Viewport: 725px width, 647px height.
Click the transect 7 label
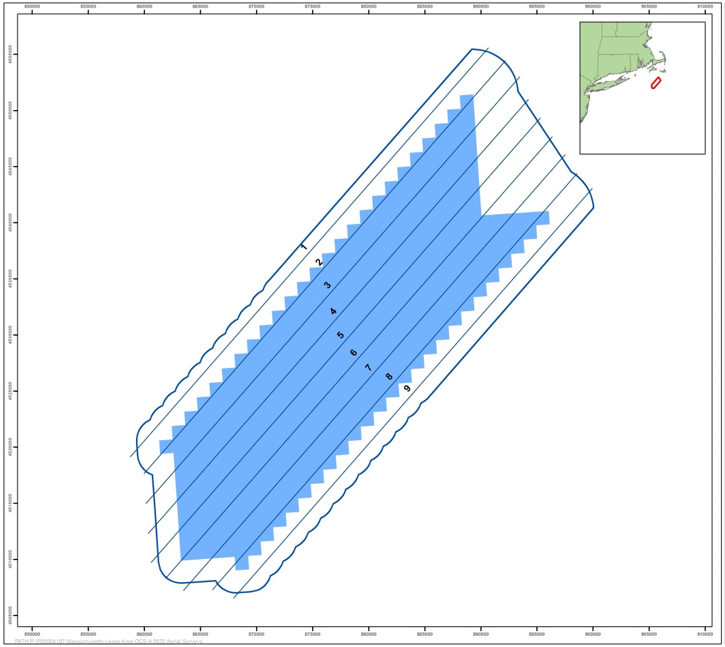click(368, 368)
